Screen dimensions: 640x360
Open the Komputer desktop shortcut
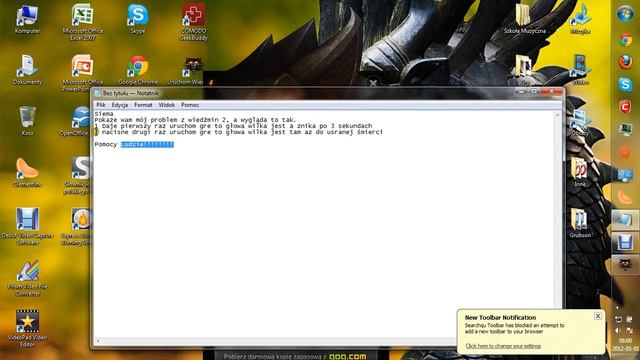pyautogui.click(x=27, y=20)
